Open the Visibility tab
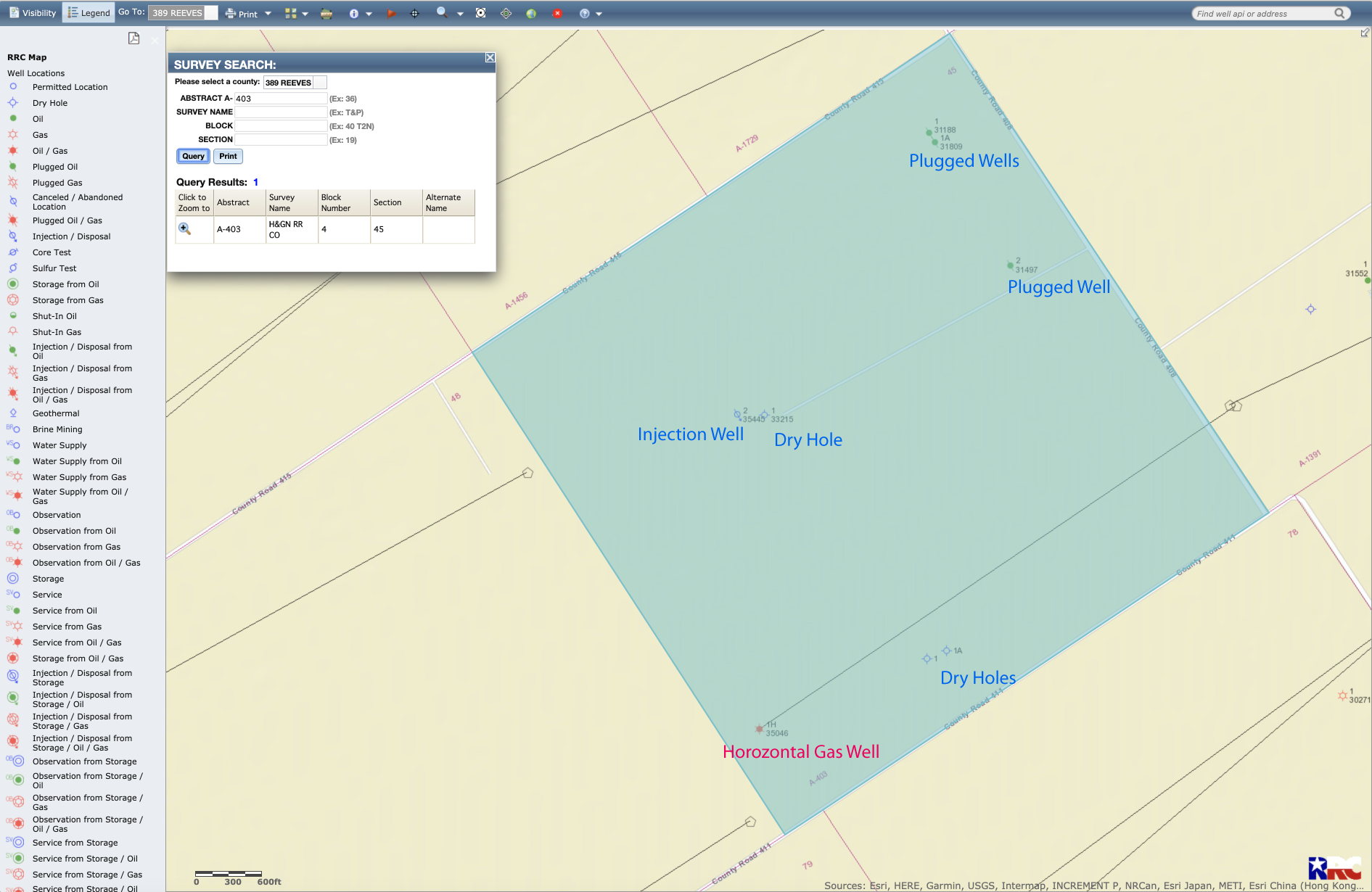 point(32,13)
